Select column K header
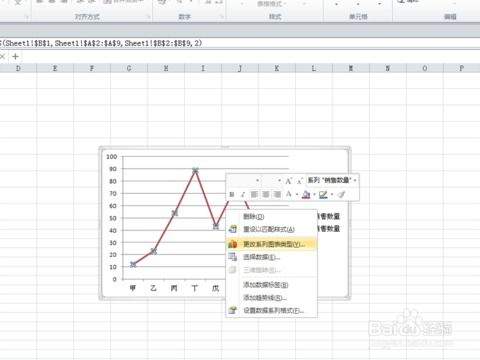Image resolution: width=480 pixels, height=360 pixels. [x=277, y=68]
